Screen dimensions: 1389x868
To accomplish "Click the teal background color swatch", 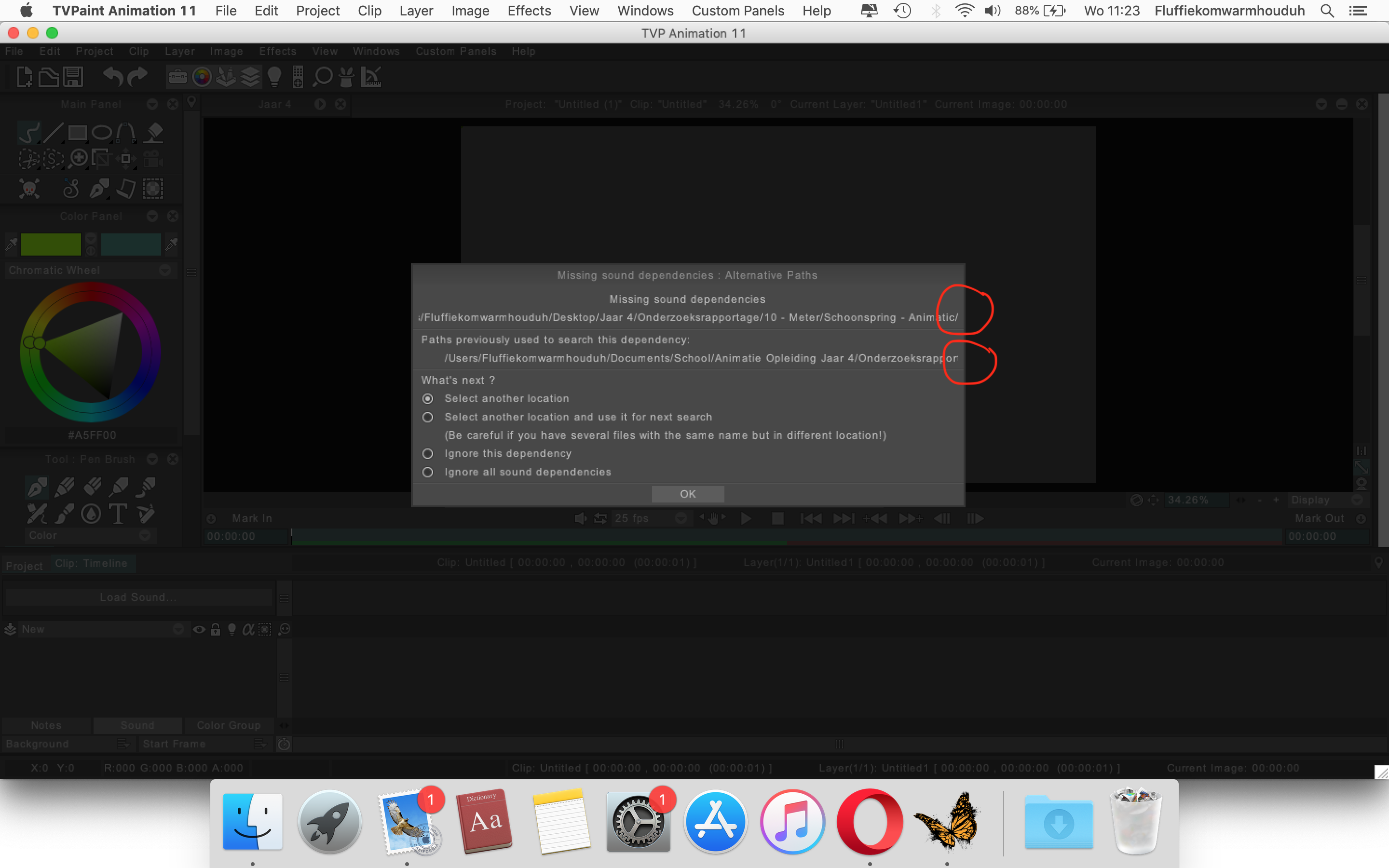I will (131, 244).
